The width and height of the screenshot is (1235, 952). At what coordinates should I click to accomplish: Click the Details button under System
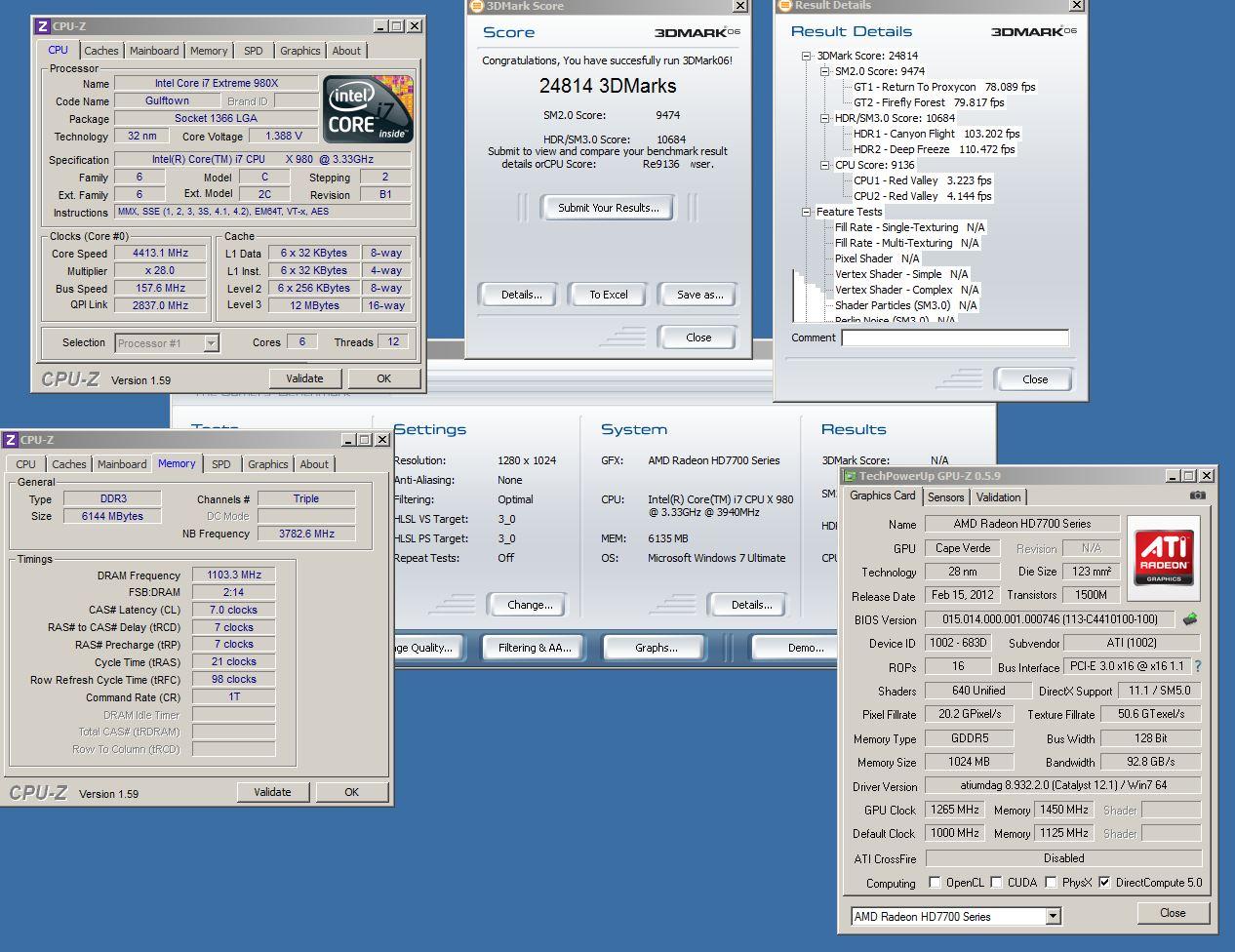coord(751,604)
